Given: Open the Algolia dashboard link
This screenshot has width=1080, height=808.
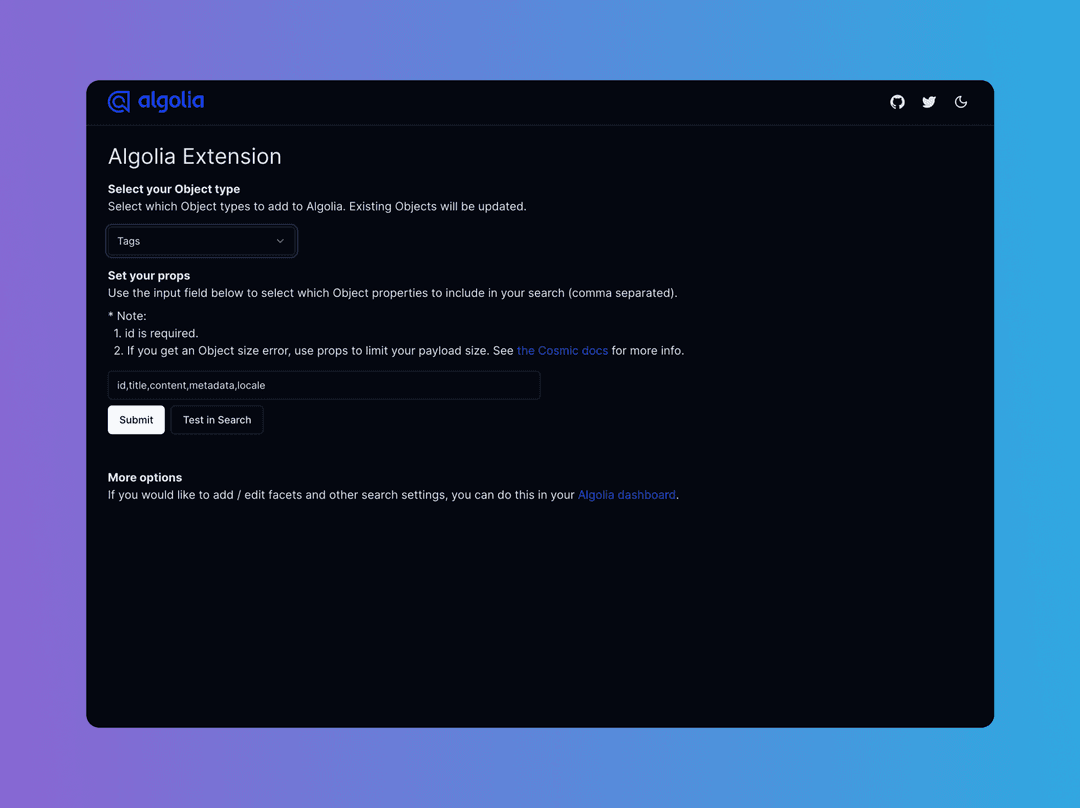Looking at the screenshot, I should pos(626,495).
